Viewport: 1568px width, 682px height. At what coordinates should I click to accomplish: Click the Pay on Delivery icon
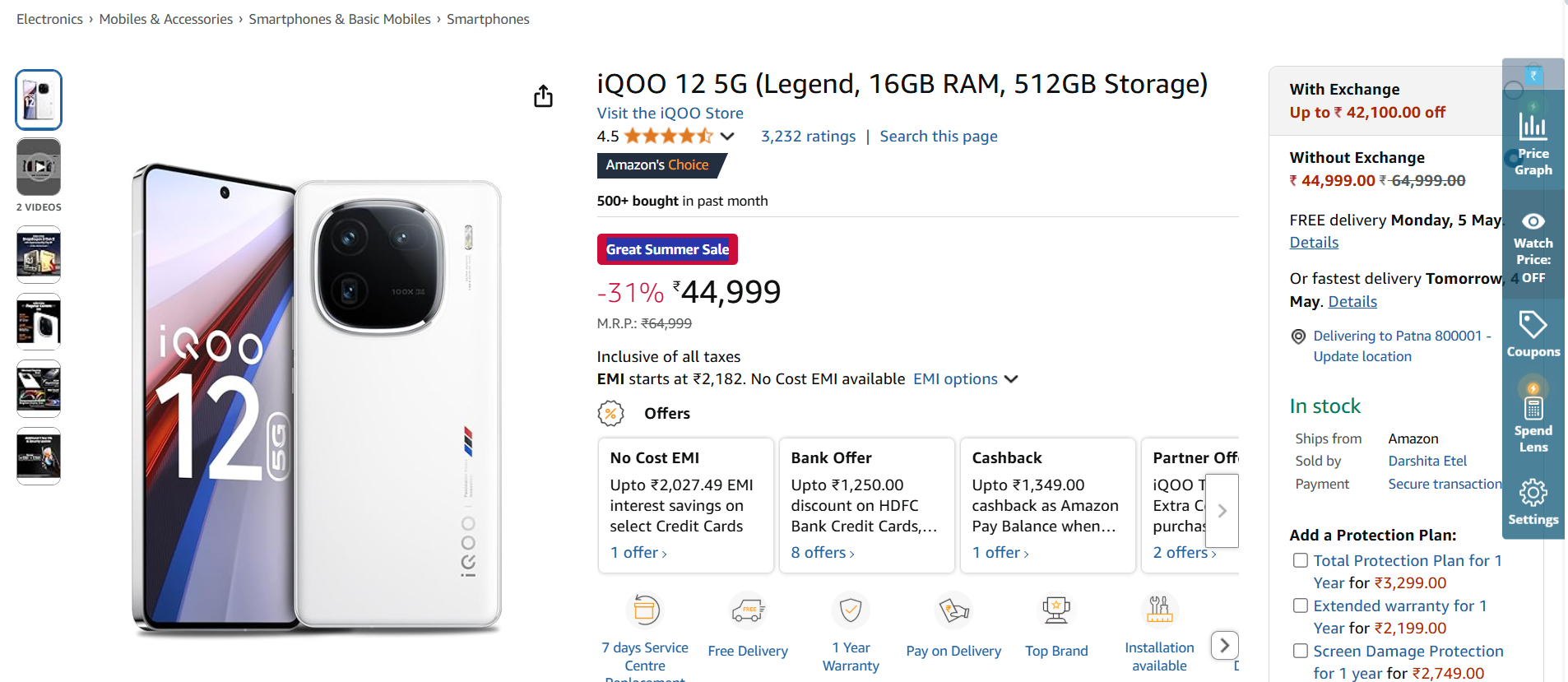[x=953, y=610]
